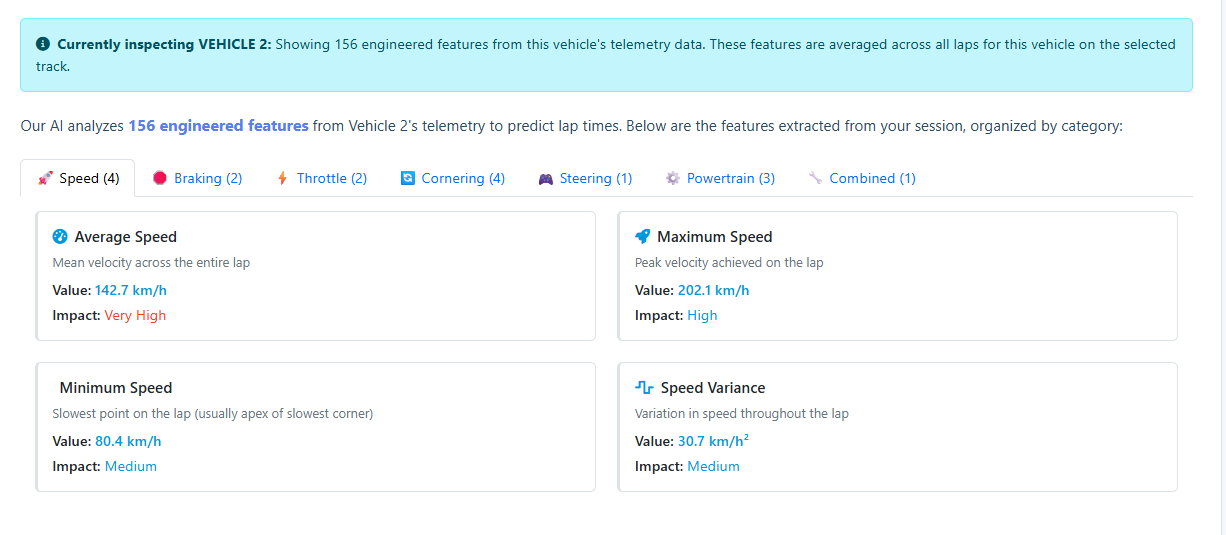Screen dimensions: 1226x535
Task: Click the wrench Combined icon
Action: 815,179
